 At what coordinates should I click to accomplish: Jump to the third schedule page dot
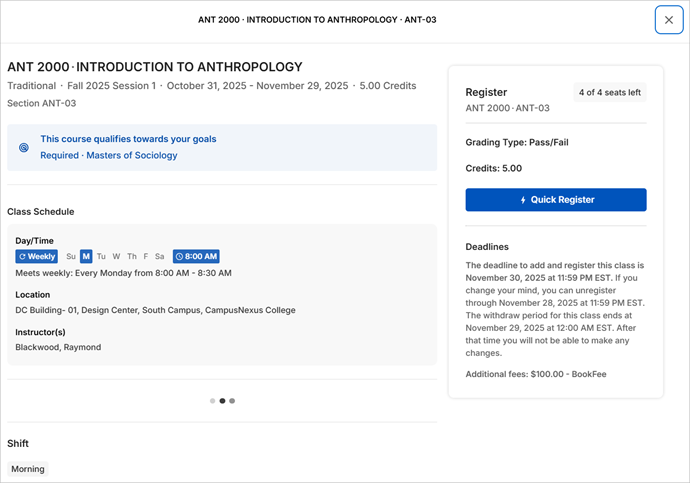[x=232, y=400]
